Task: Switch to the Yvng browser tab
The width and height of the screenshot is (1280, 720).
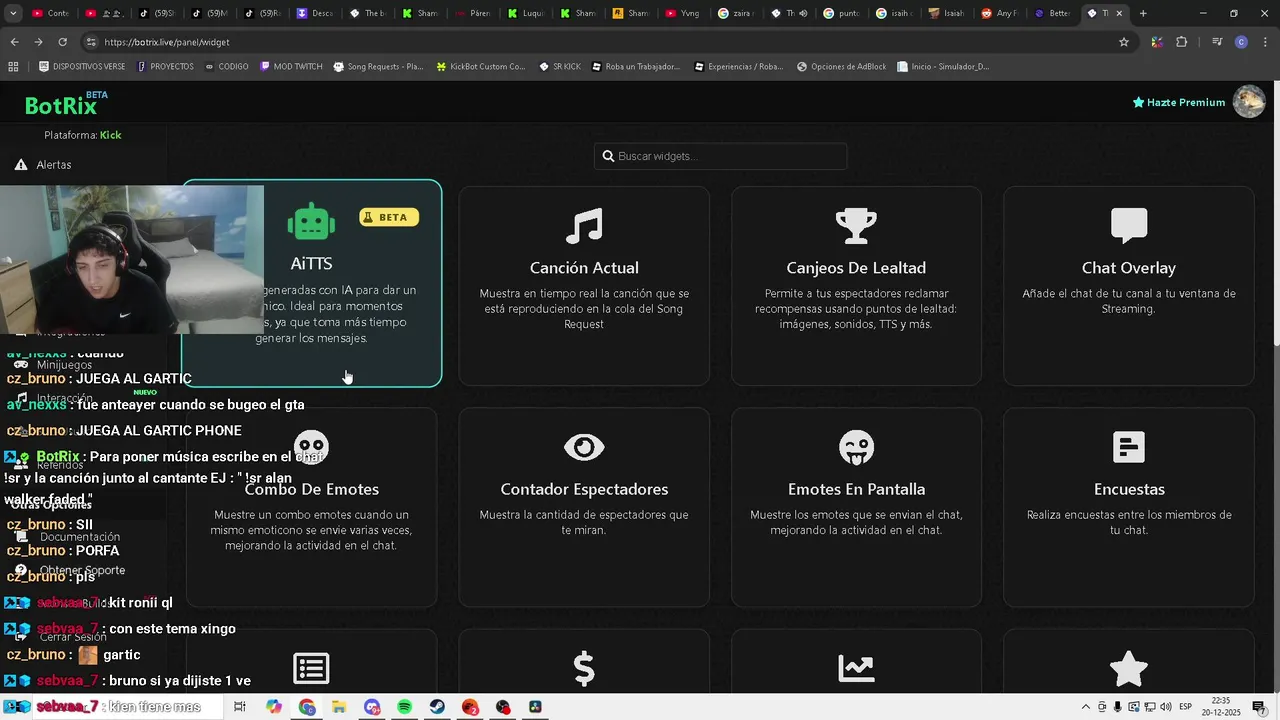Action: (x=683, y=13)
